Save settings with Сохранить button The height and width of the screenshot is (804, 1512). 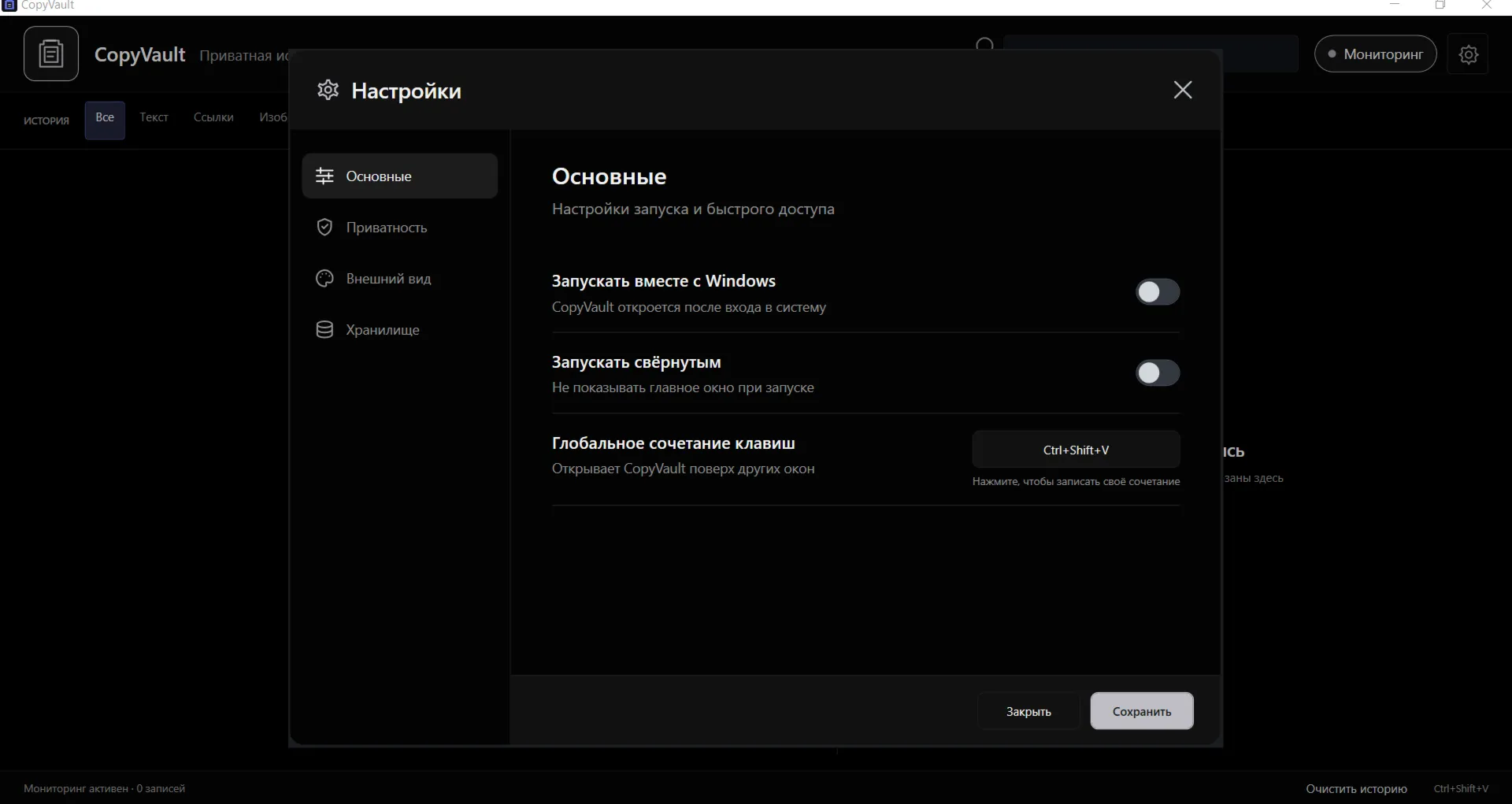1142,711
